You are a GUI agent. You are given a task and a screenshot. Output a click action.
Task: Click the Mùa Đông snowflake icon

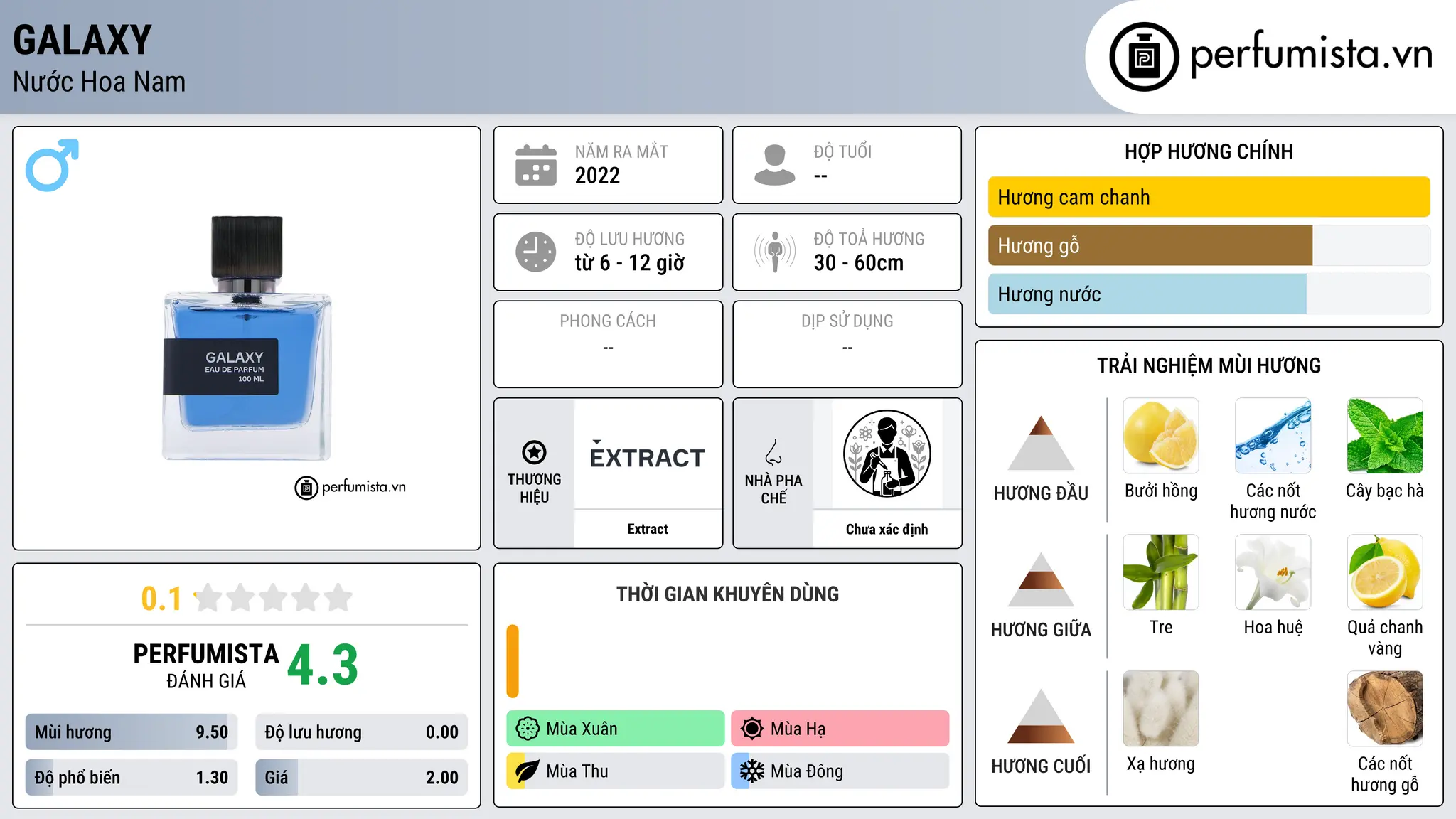(x=752, y=771)
